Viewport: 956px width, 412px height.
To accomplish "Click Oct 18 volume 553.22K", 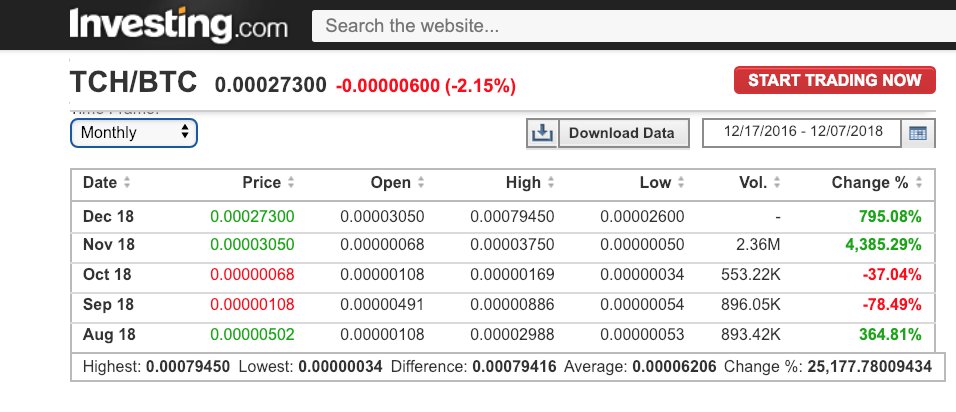I will click(x=751, y=275).
